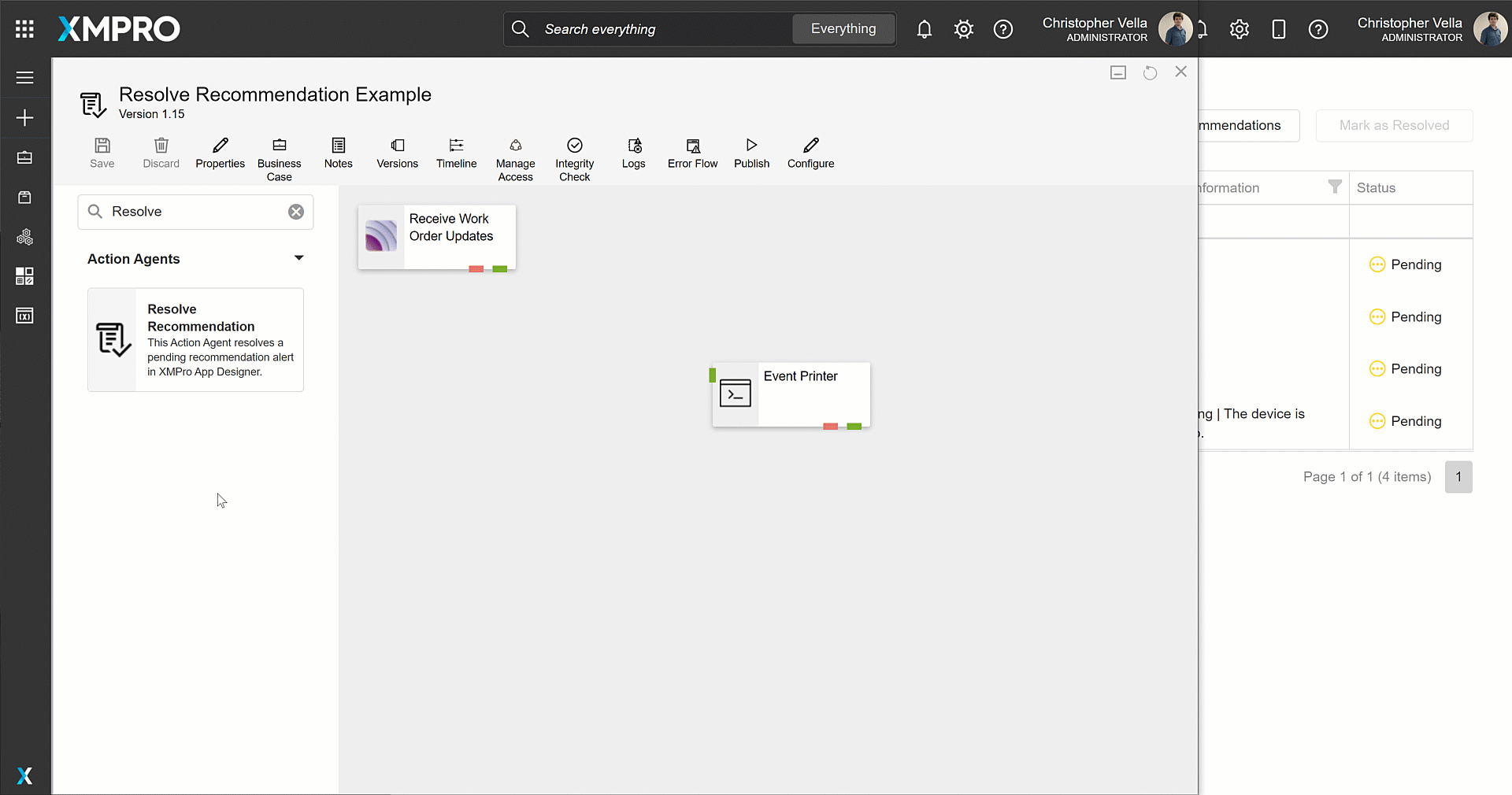Open the Timeline view
Viewport: 1512px width, 795px height.
point(456,153)
